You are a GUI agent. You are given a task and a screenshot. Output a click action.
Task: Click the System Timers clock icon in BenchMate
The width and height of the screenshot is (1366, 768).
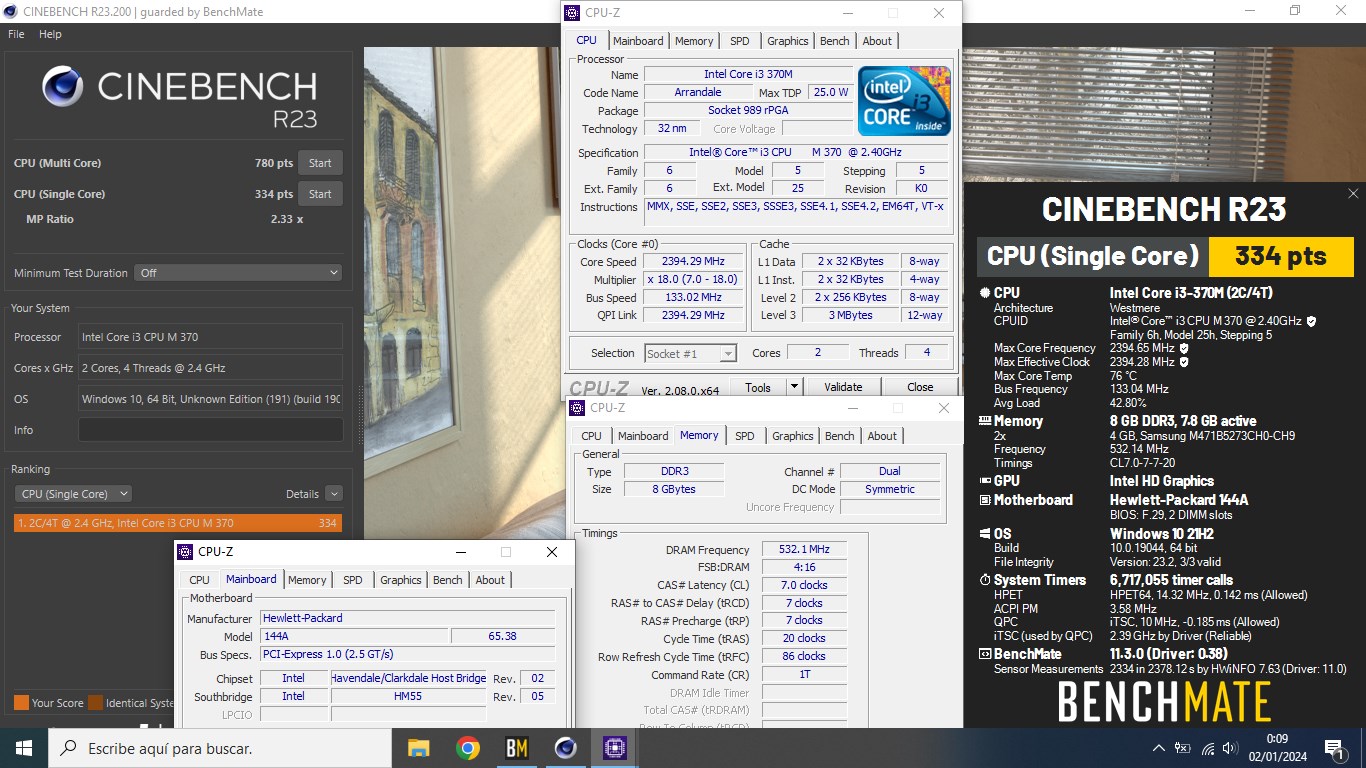(984, 580)
